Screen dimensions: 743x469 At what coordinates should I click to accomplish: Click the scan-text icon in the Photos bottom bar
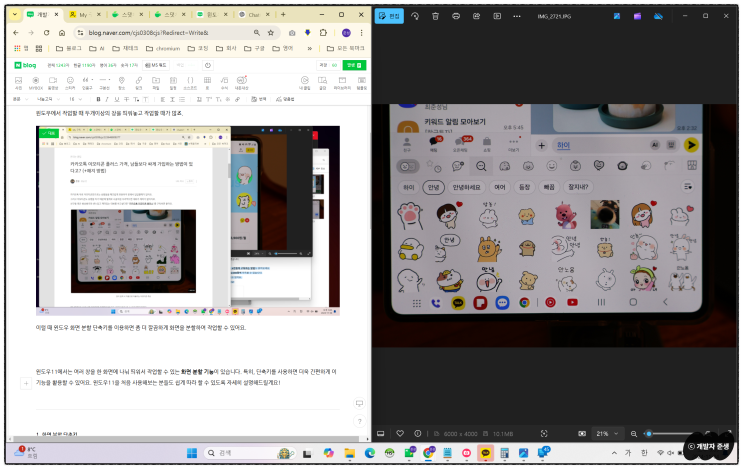(x=544, y=433)
